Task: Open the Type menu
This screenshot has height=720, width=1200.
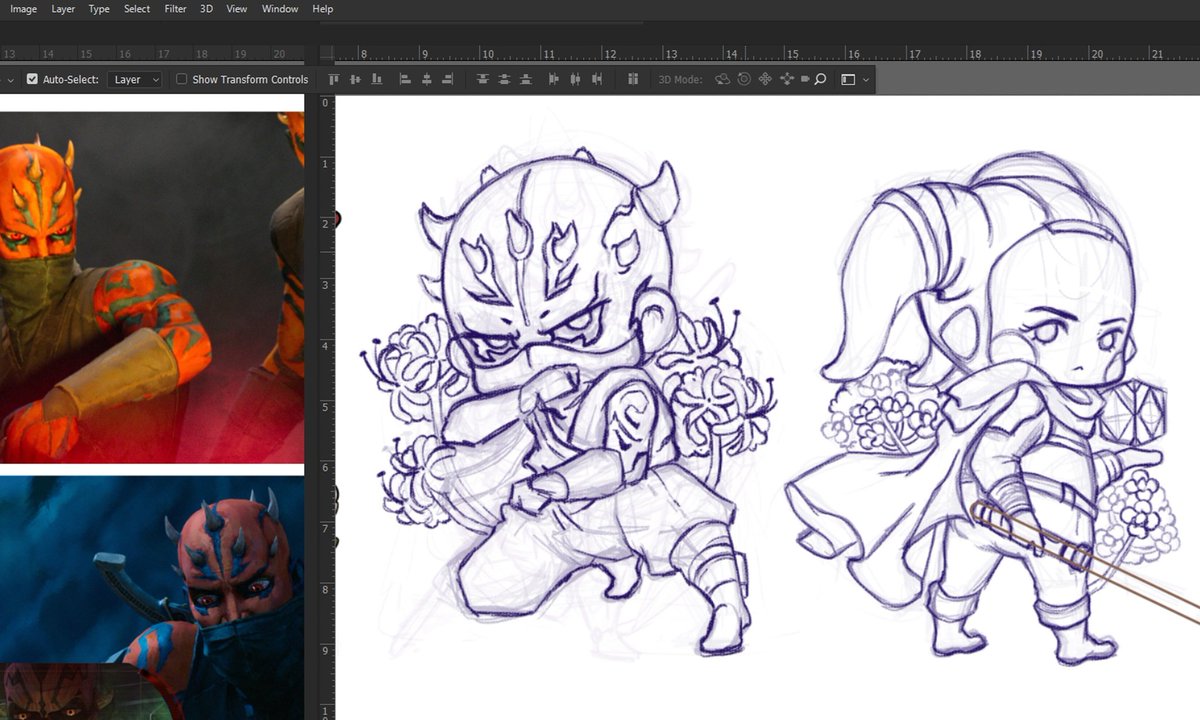Action: coord(99,9)
